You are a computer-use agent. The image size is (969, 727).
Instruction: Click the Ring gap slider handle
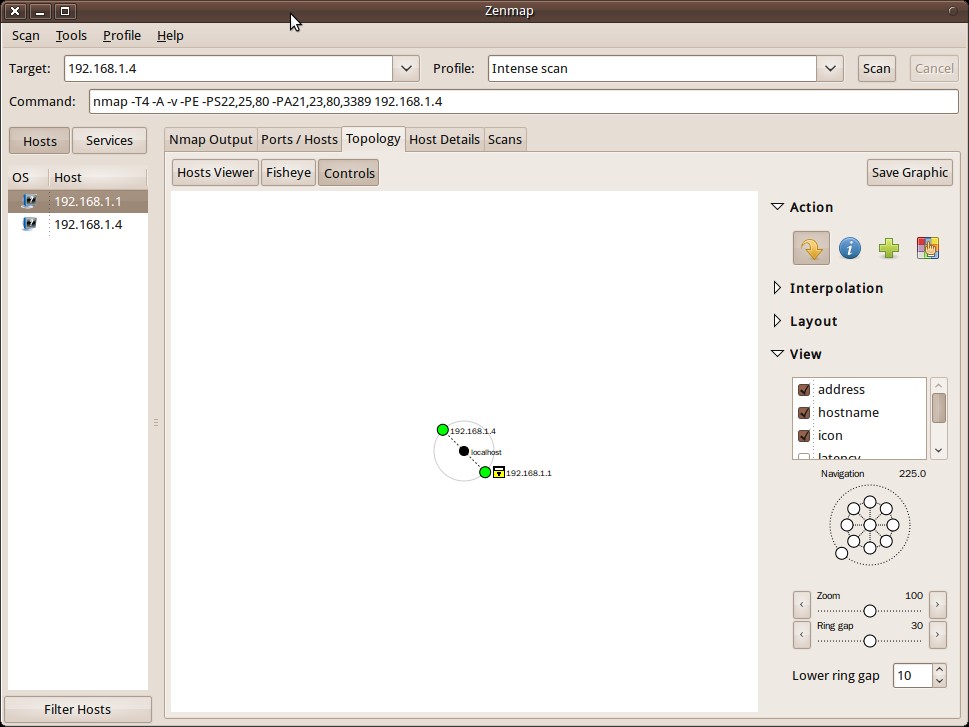(x=870, y=640)
